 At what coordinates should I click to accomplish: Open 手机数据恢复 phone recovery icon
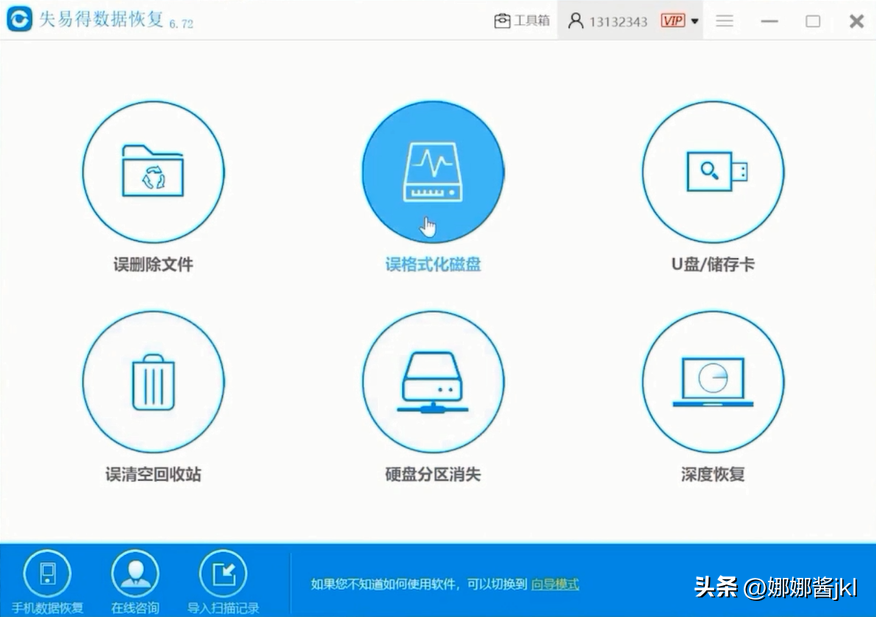coord(47,573)
